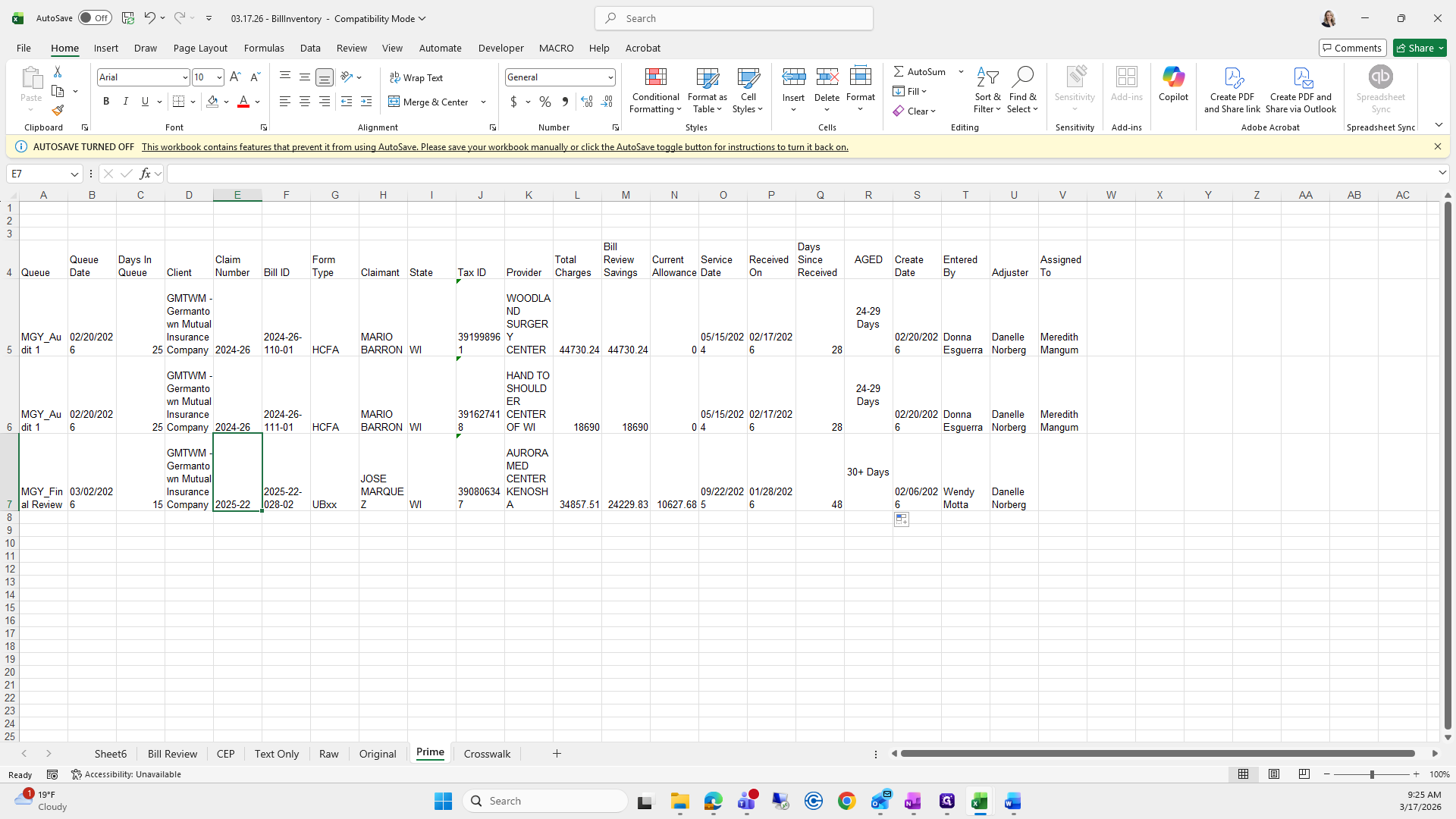Viewport: 1456px width, 819px height.
Task: Click the Comments button
Action: tap(1352, 48)
